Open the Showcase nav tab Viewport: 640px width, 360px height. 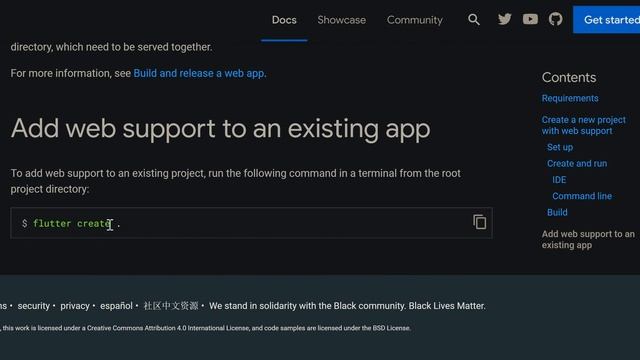click(x=342, y=20)
